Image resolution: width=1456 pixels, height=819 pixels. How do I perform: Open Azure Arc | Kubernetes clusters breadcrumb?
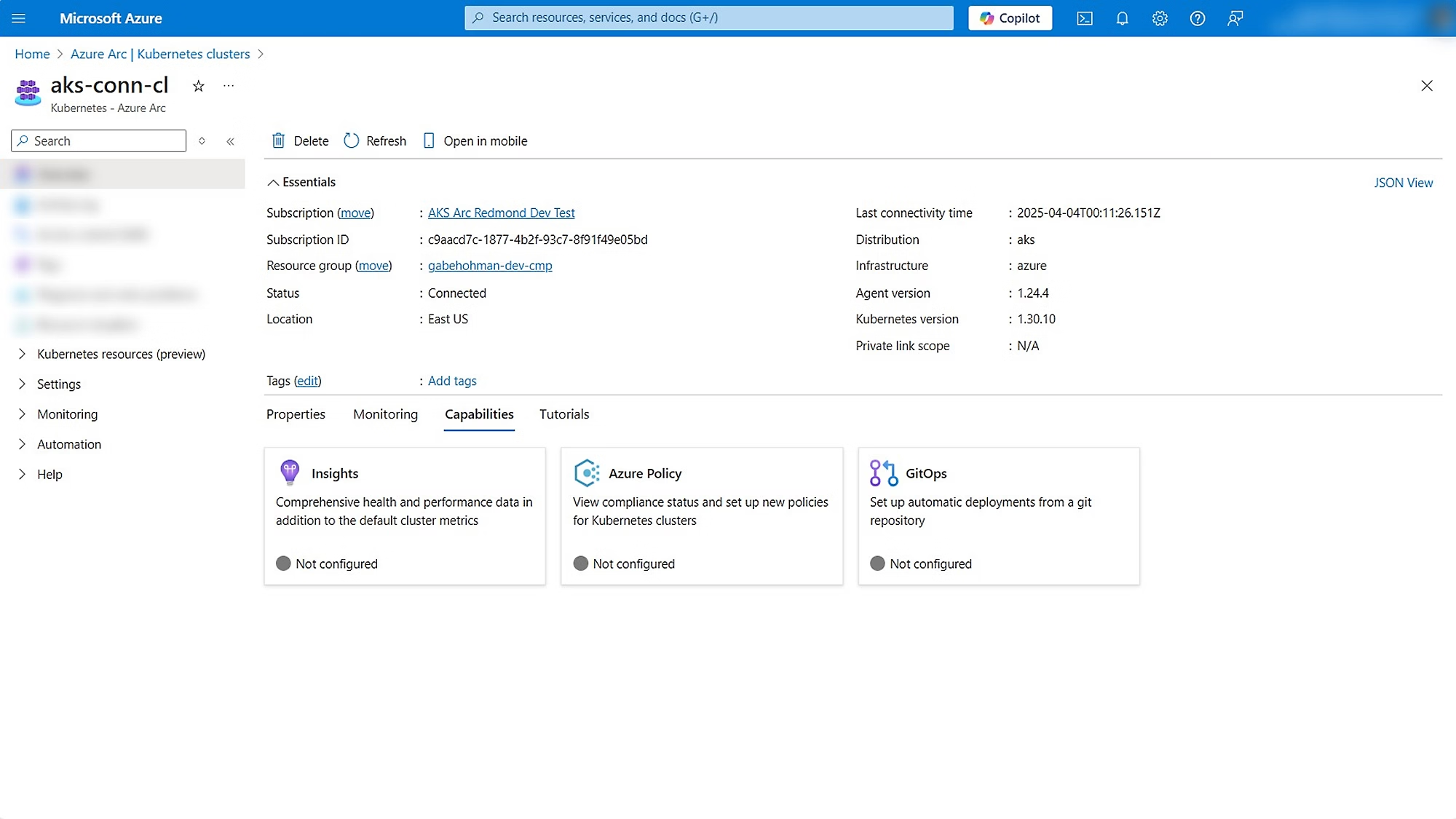[x=160, y=54]
